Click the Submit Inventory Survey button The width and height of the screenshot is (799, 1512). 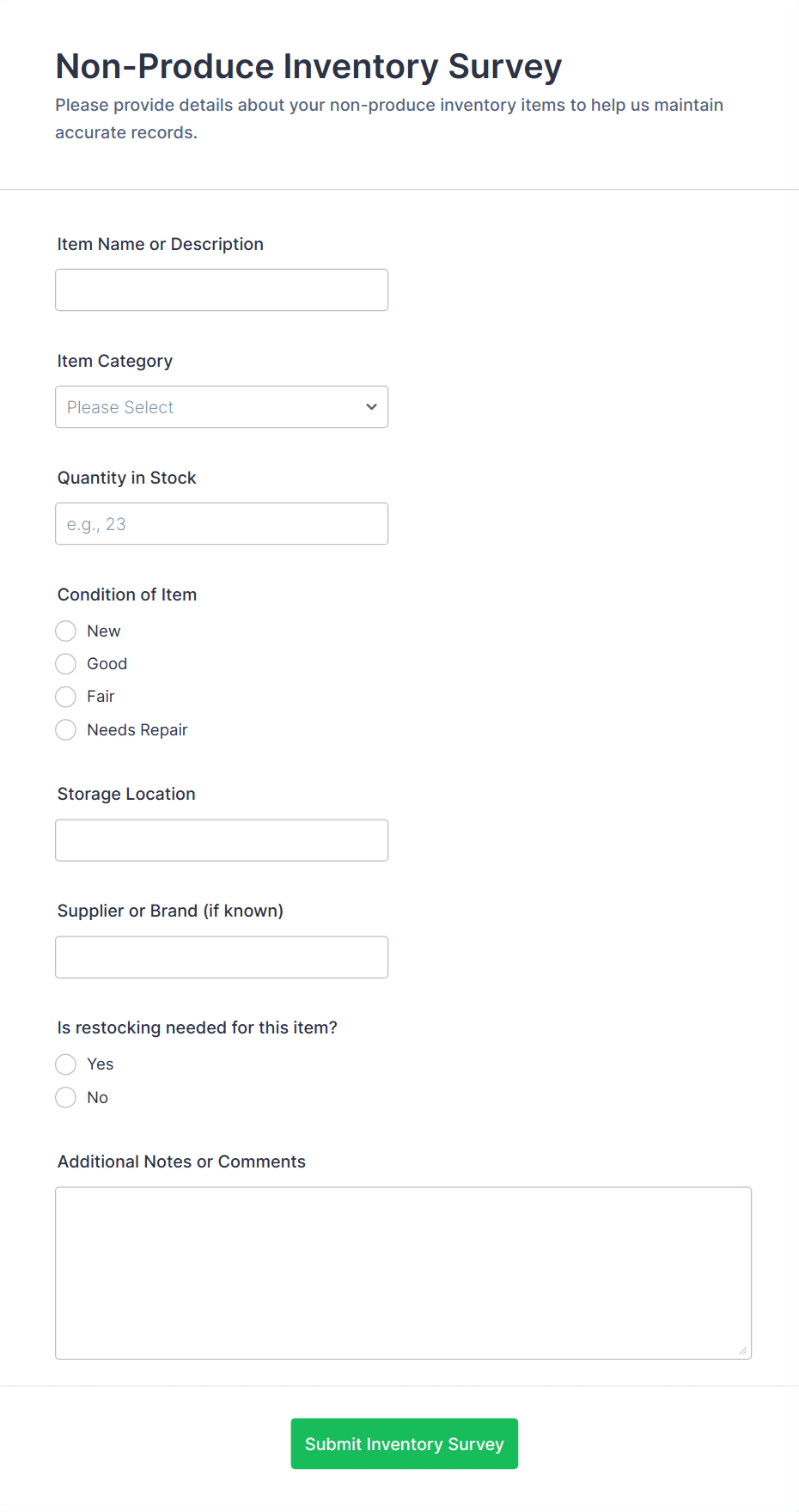point(404,1443)
